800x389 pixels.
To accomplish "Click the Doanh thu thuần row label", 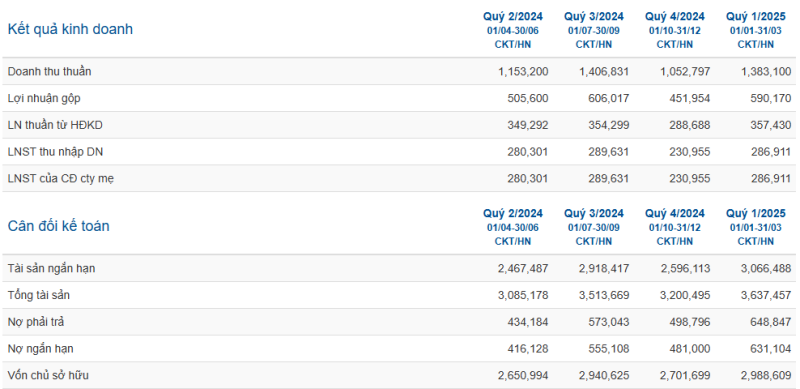I will [49, 71].
